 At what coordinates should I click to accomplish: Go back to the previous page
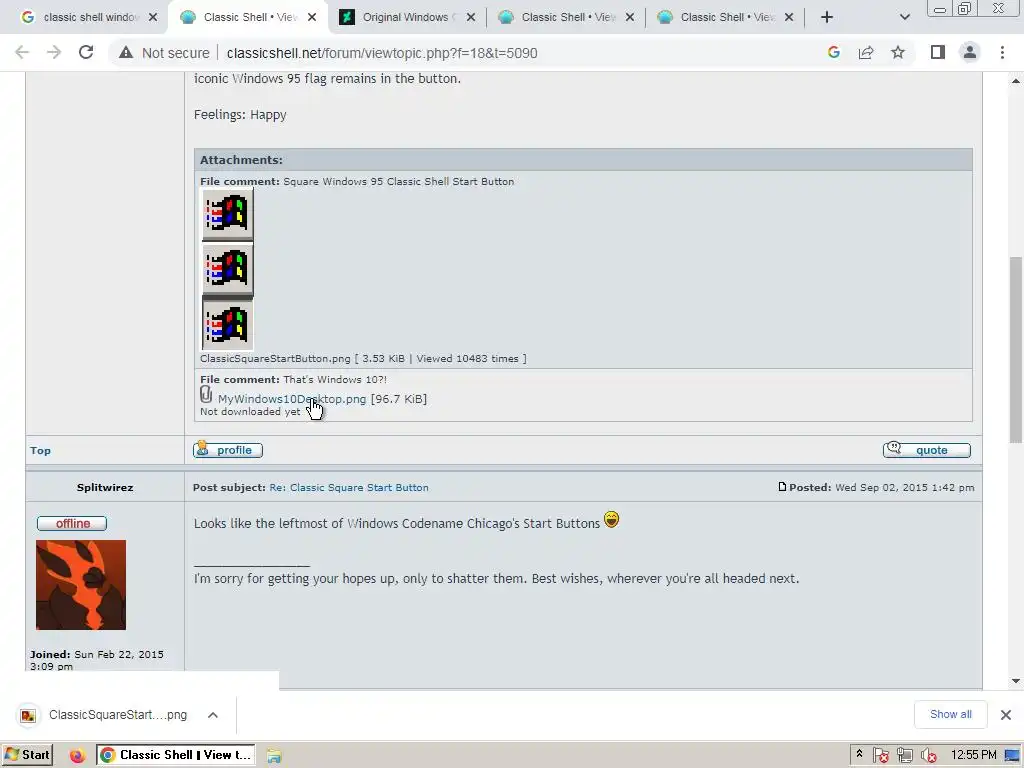tap(22, 52)
